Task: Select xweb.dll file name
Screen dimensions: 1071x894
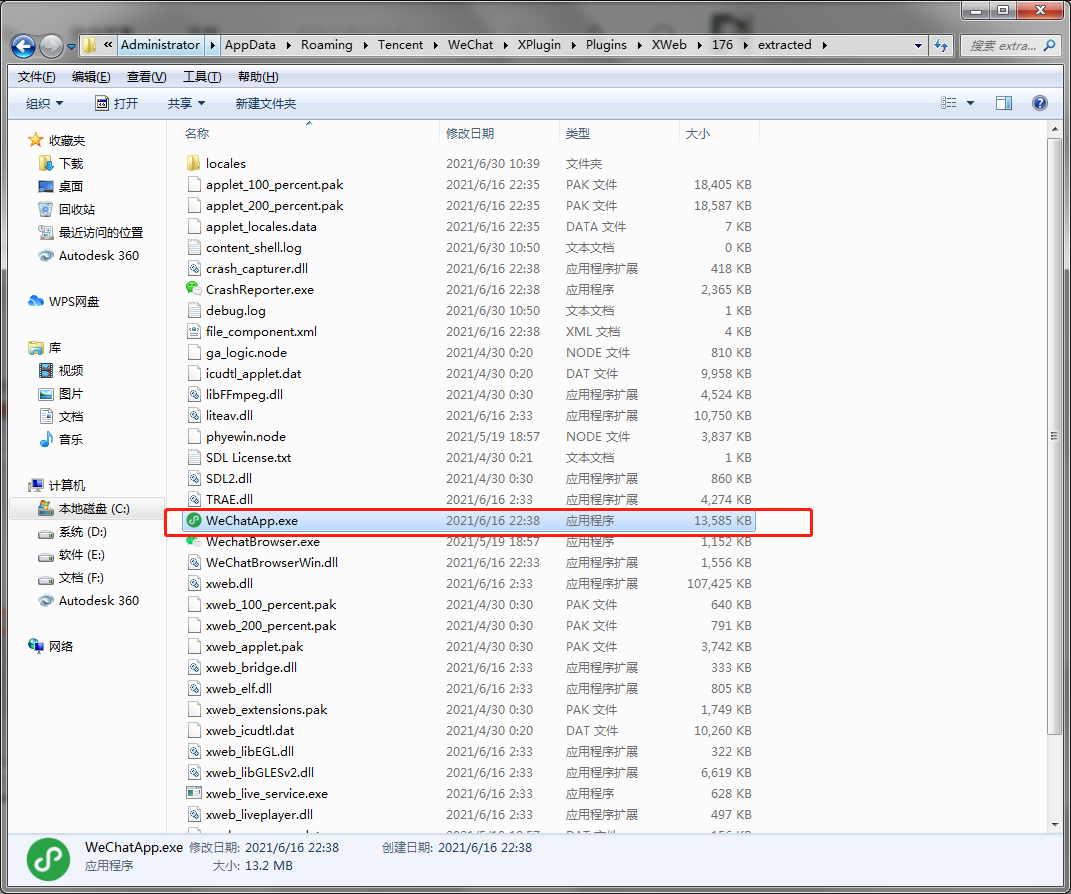Action: coord(230,583)
